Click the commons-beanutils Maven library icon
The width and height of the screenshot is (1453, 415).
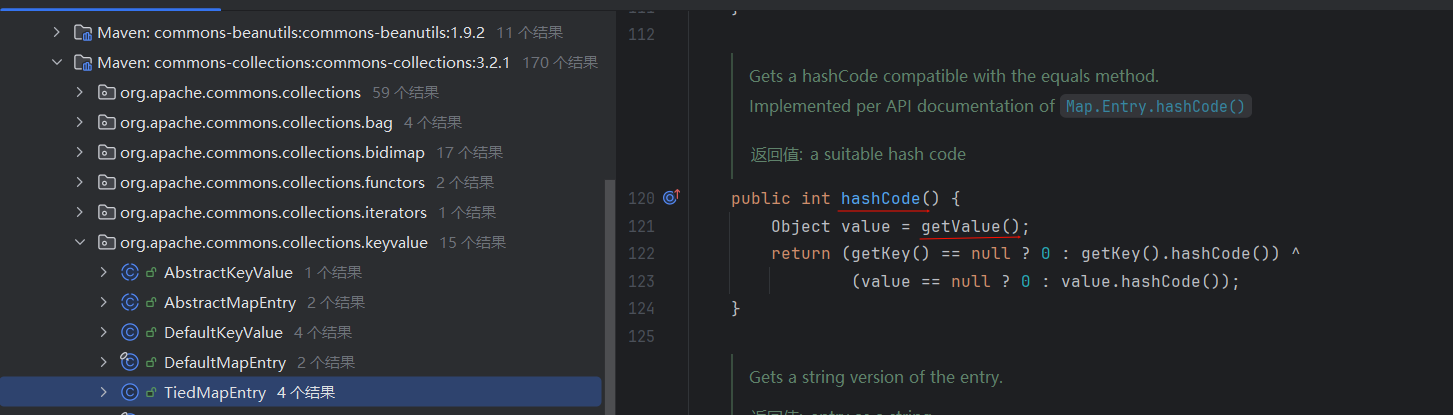[x=83, y=33]
